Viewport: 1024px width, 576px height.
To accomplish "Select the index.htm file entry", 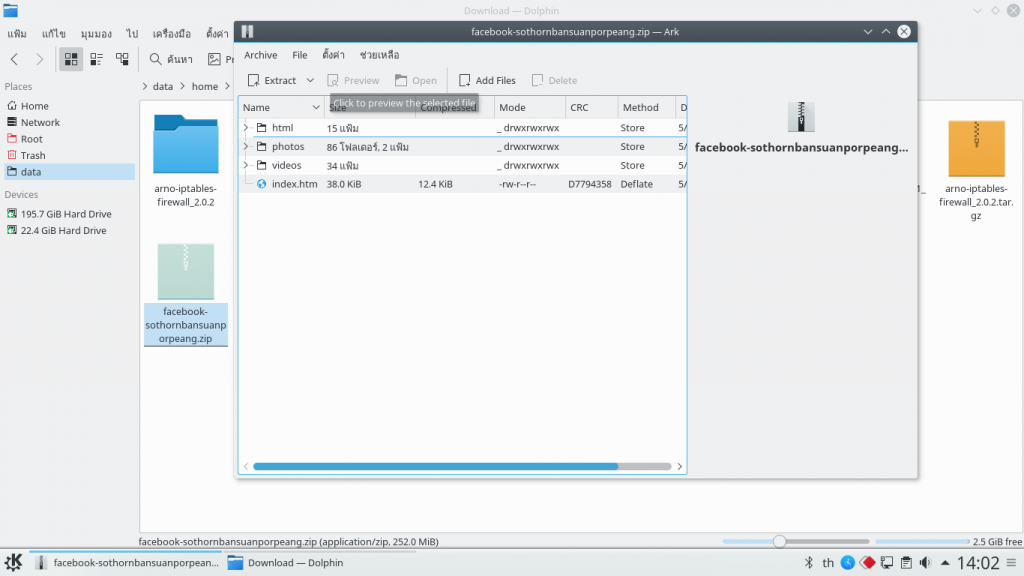I will (x=462, y=184).
